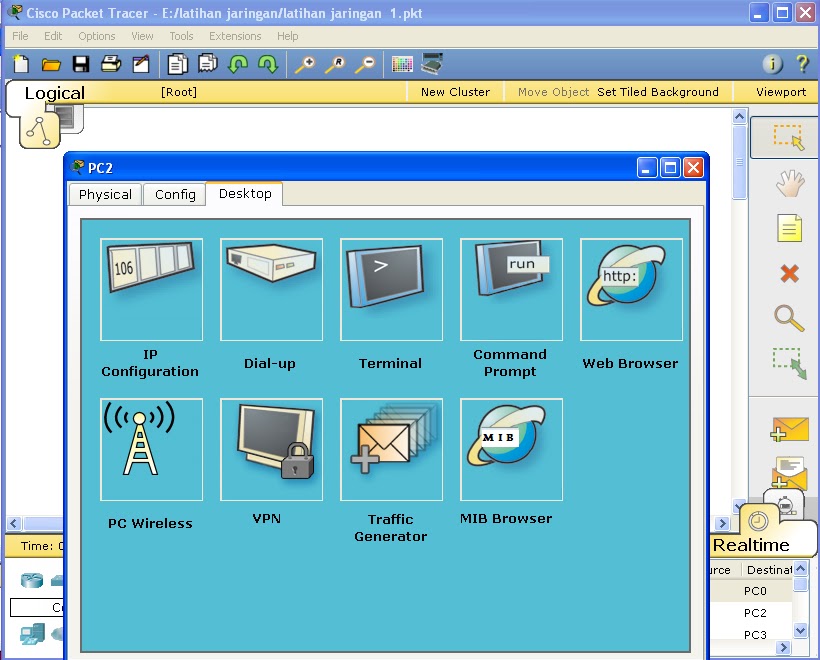Click the New Cluster button
Screen dimensions: 820x660
pos(455,92)
